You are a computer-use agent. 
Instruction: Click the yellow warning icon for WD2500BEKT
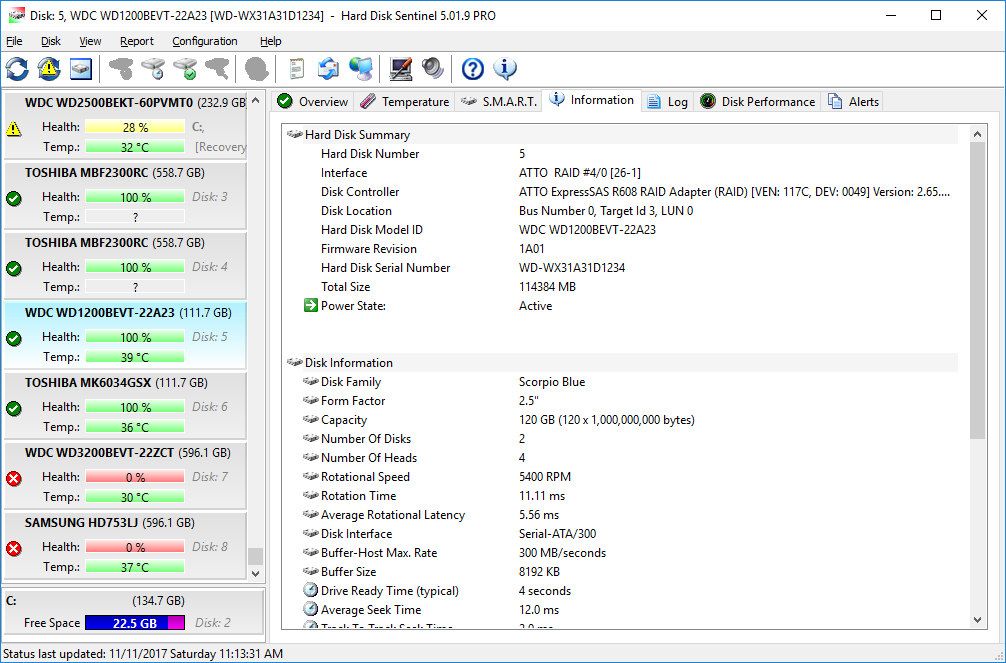pyautogui.click(x=13, y=128)
